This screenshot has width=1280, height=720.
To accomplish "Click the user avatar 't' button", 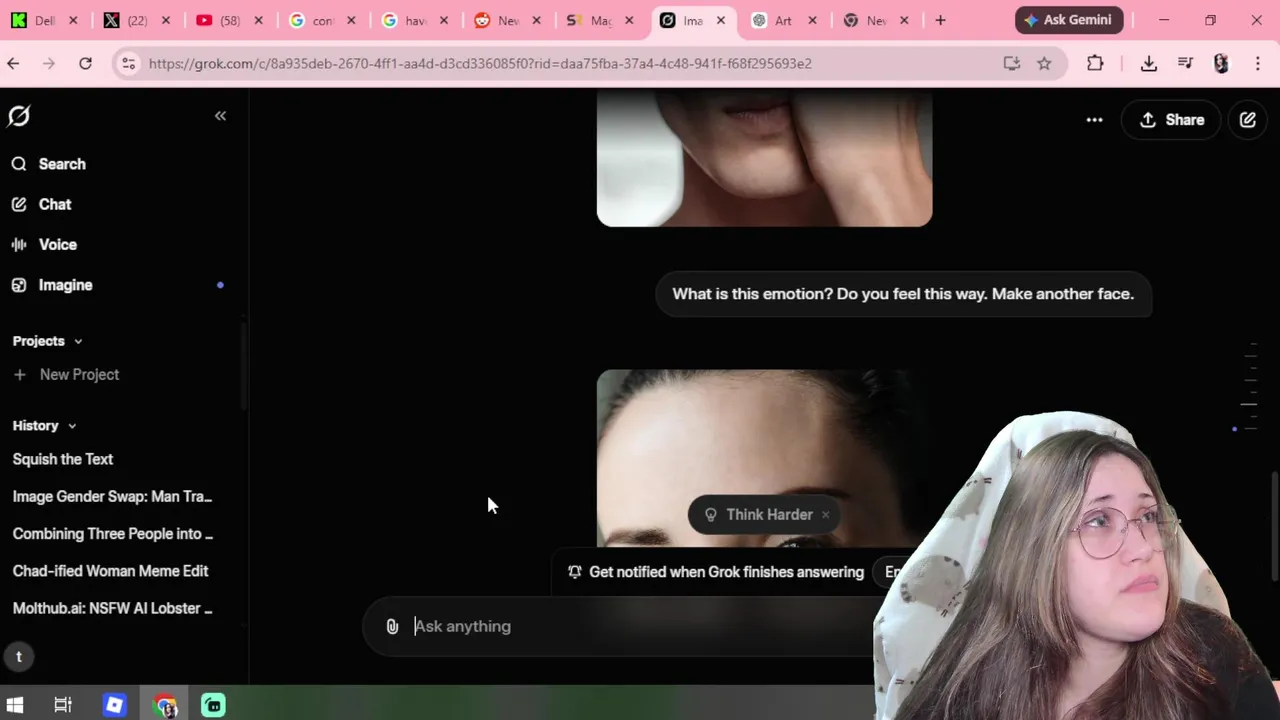I will 19,657.
